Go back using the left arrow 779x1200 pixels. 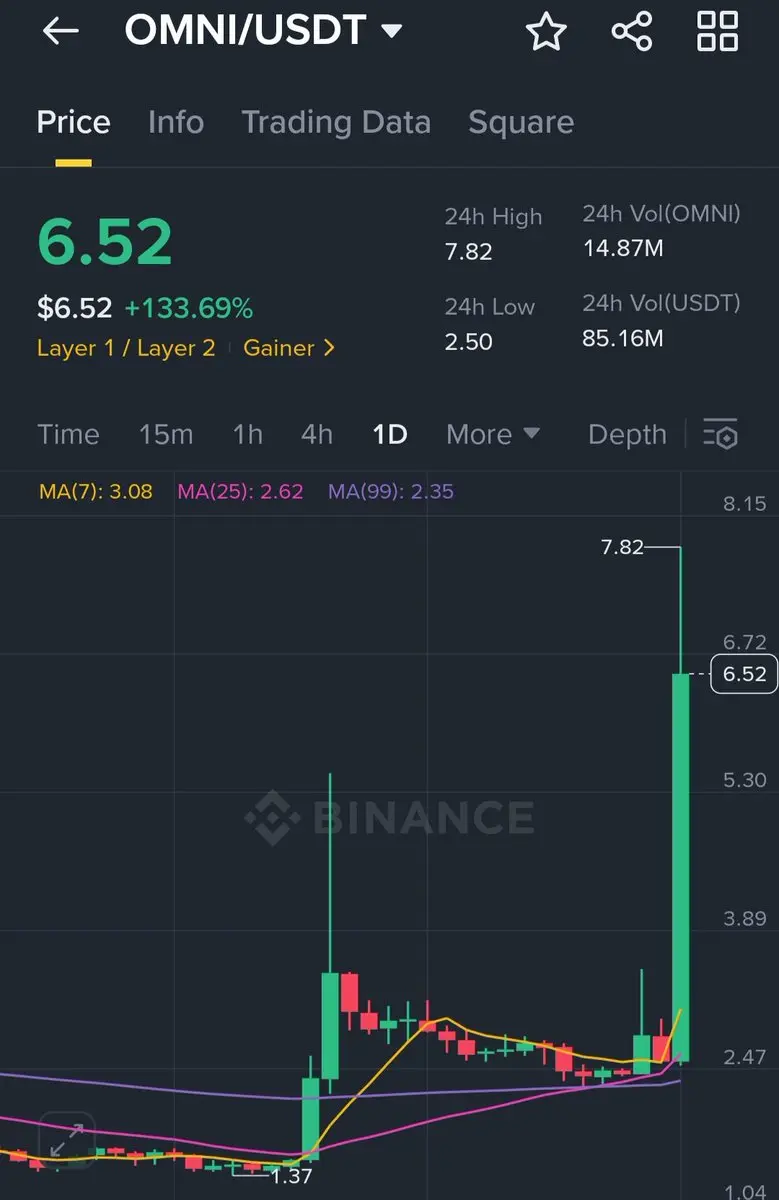click(x=60, y=31)
